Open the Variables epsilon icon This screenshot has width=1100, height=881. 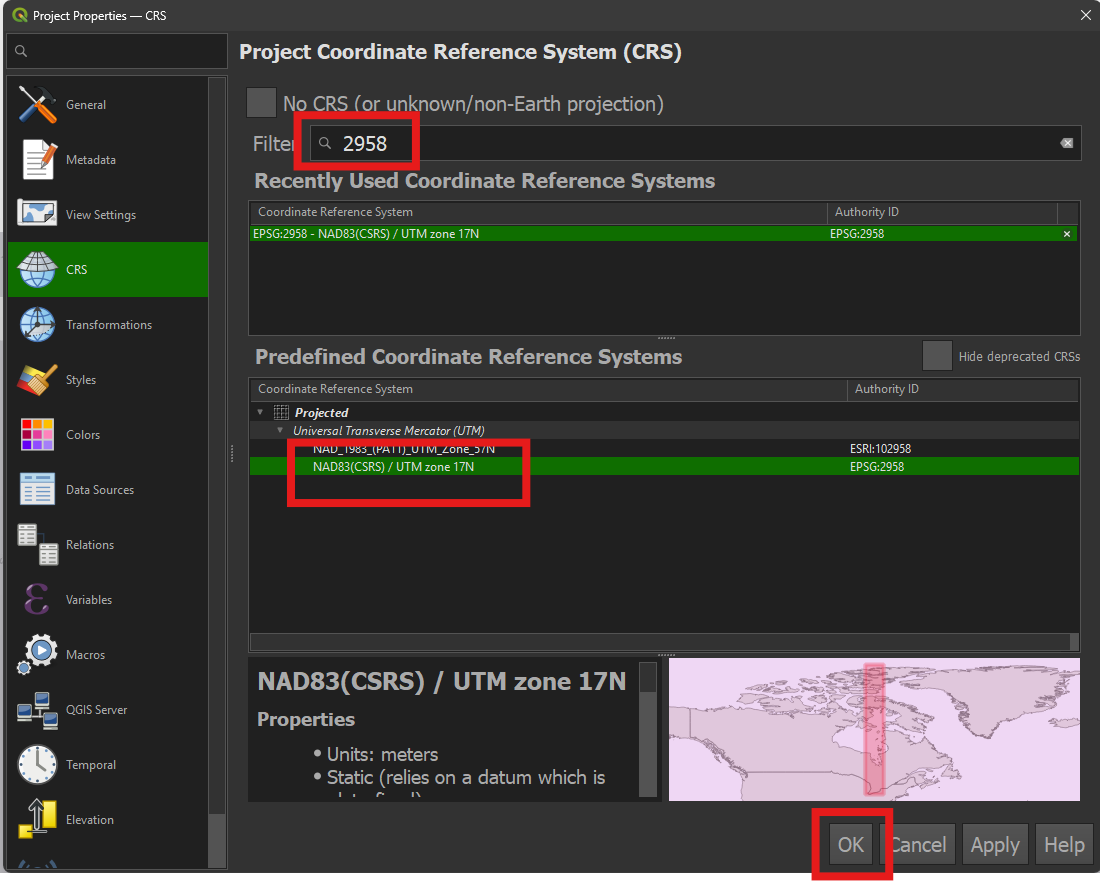point(36,599)
